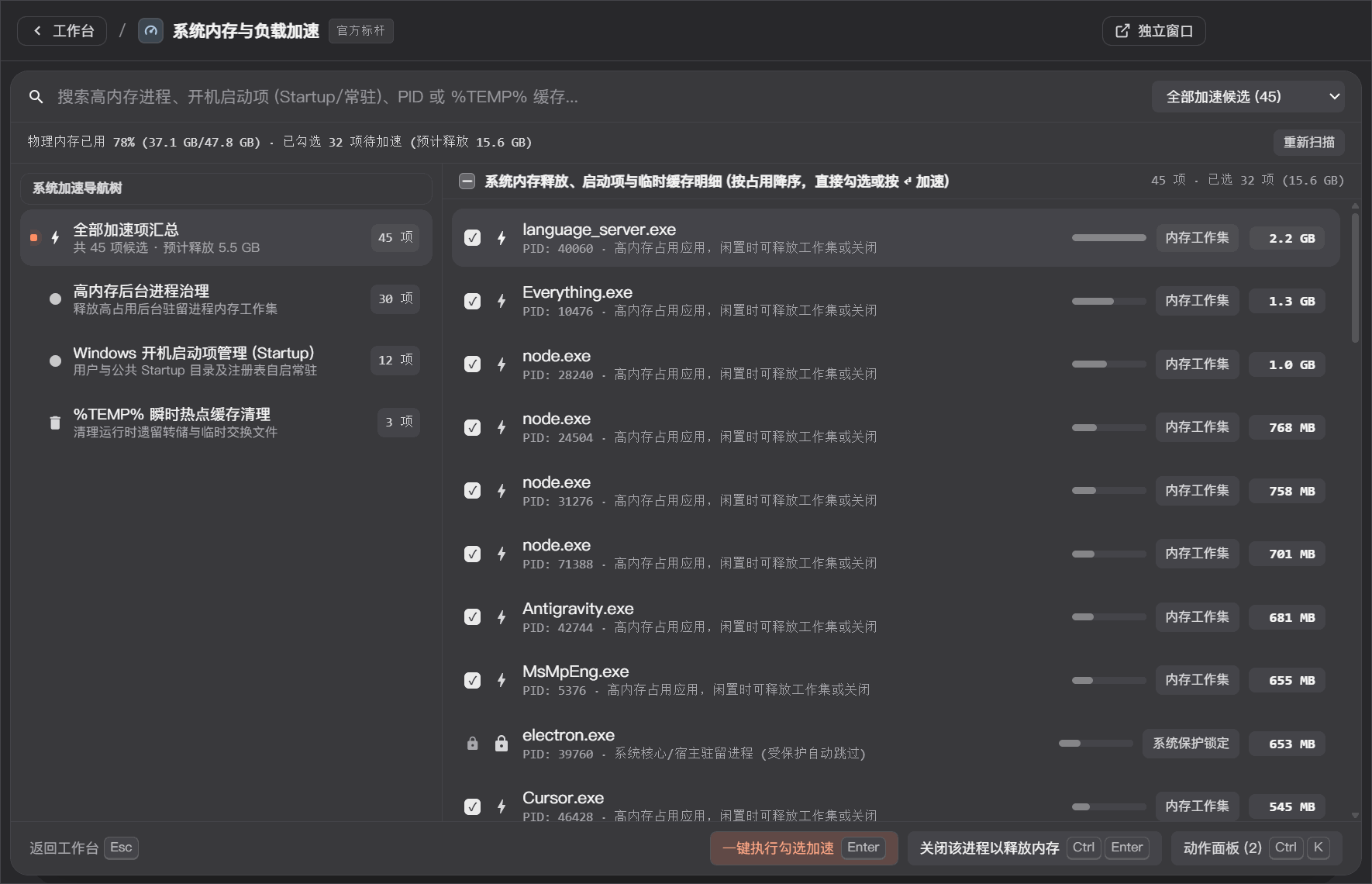Click lightning icon for Cursor.exe
Viewport: 1372px width, 884px height.
(502, 806)
